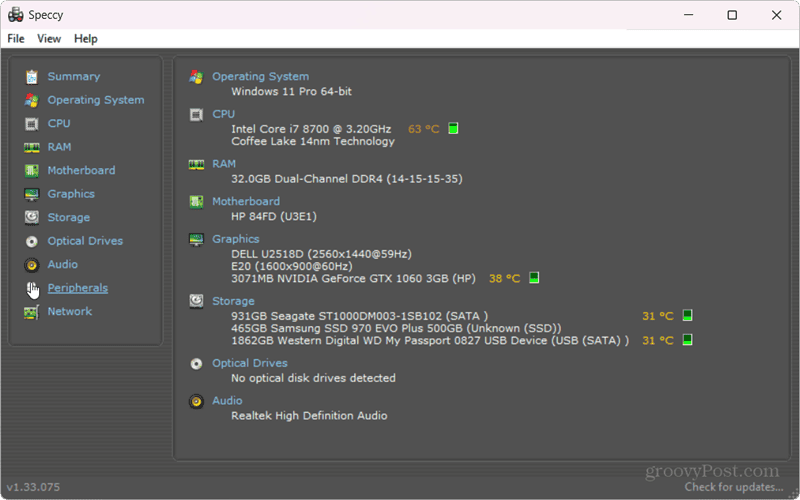Click the Audio icon in summary panel
Screen dimensions: 800x500
pyautogui.click(x=196, y=401)
